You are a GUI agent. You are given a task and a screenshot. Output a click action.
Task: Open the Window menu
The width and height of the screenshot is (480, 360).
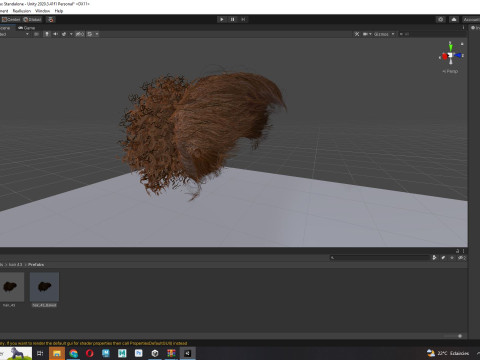point(42,11)
